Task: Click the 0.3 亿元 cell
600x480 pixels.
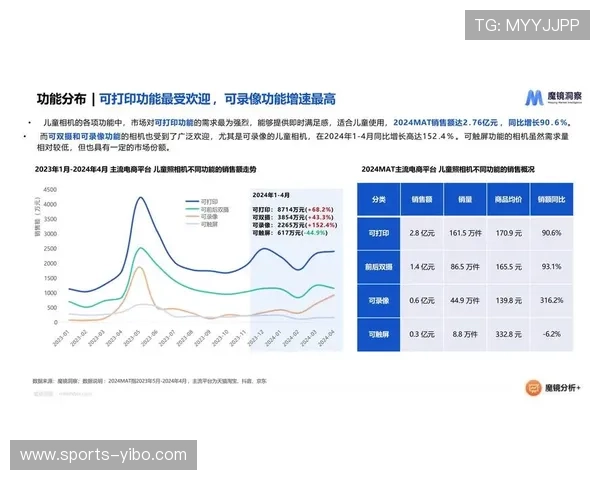Action: (422, 334)
